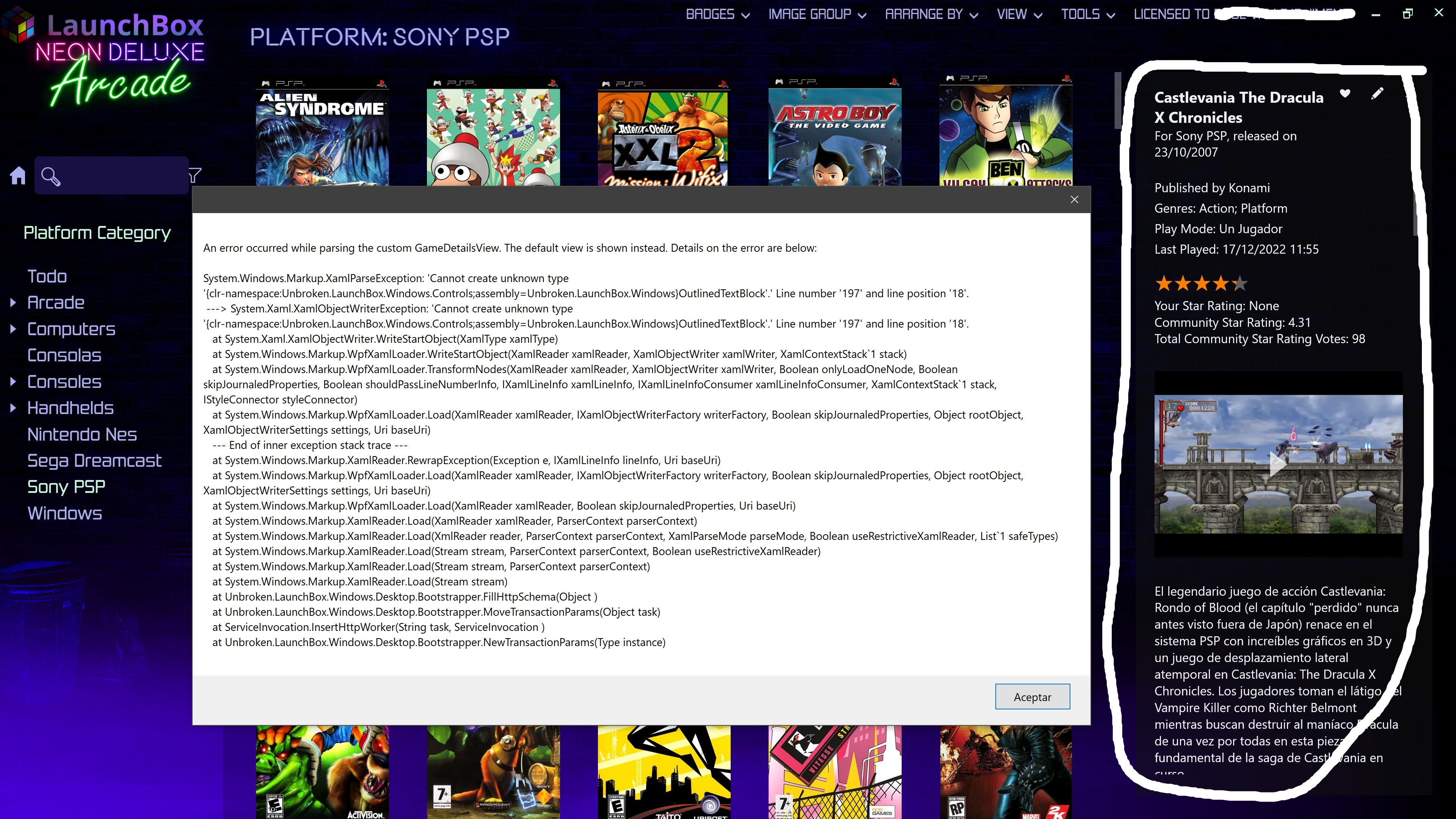Select Computers in platform list
The image size is (1456, 819).
click(x=71, y=329)
